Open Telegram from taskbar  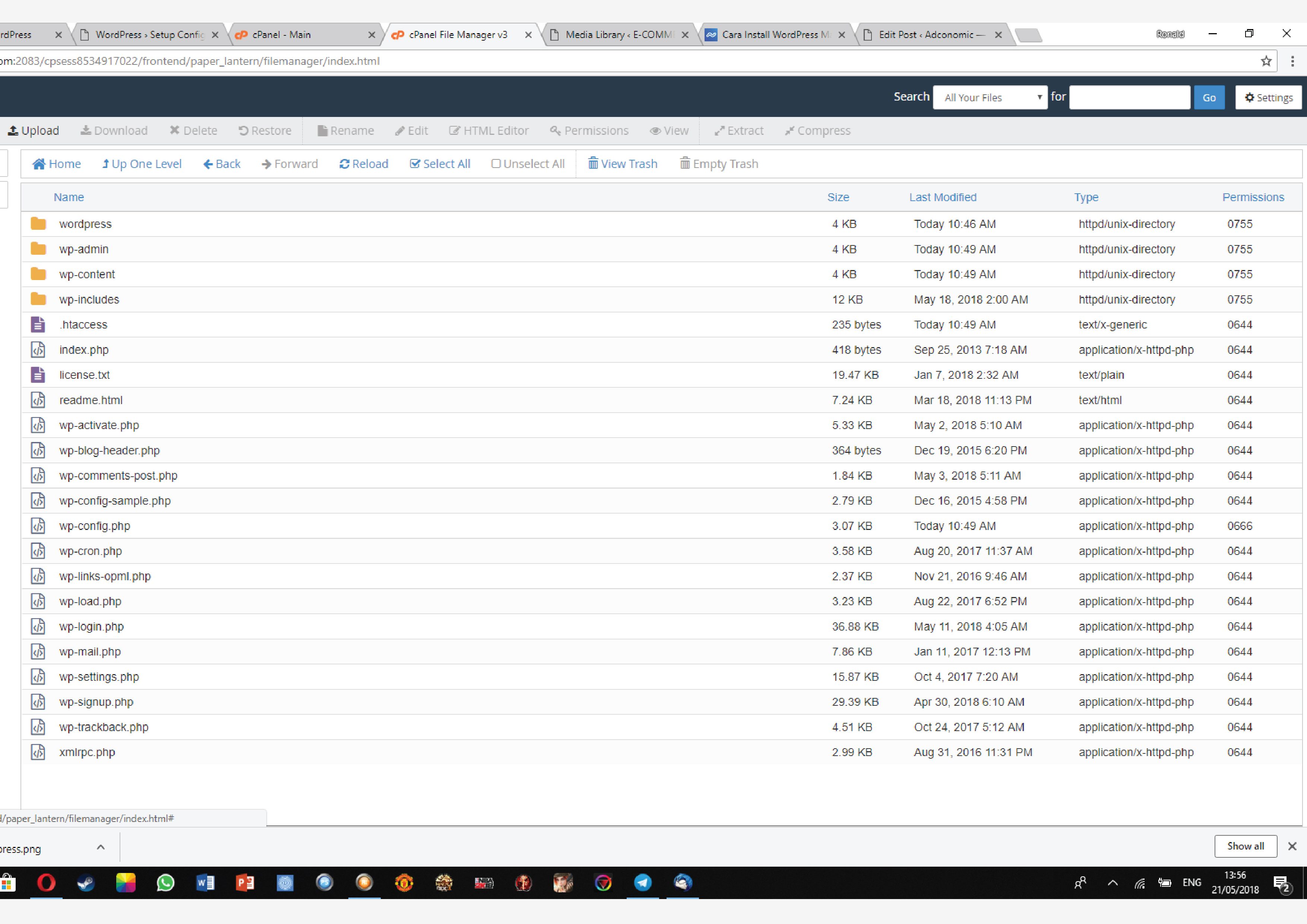643,883
